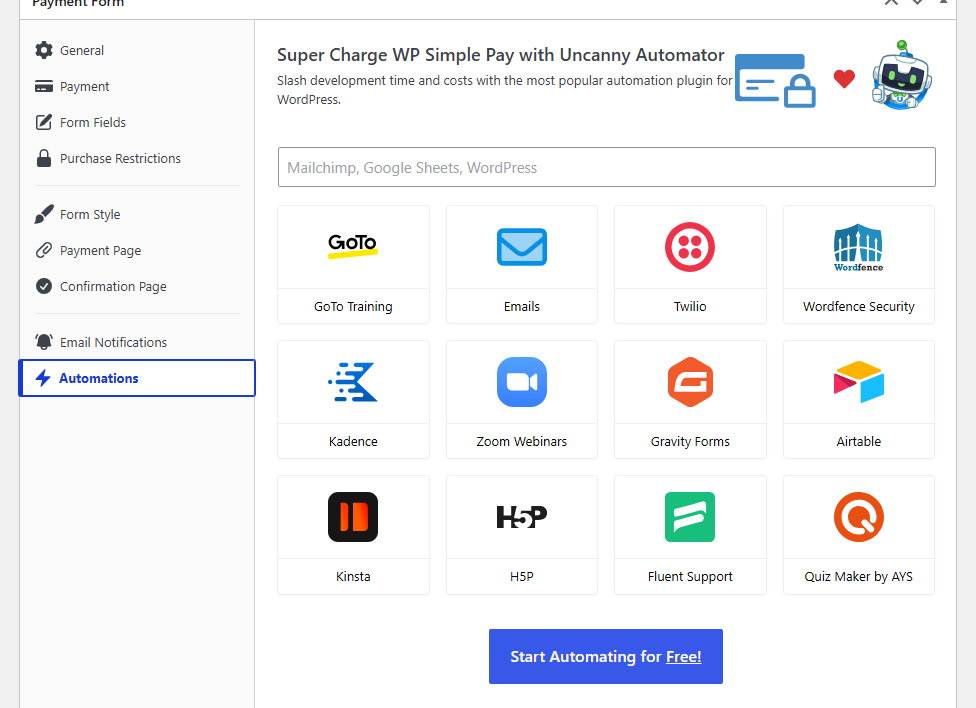Click the Form Style brush icon
The width and height of the screenshot is (976, 708).
click(x=44, y=214)
